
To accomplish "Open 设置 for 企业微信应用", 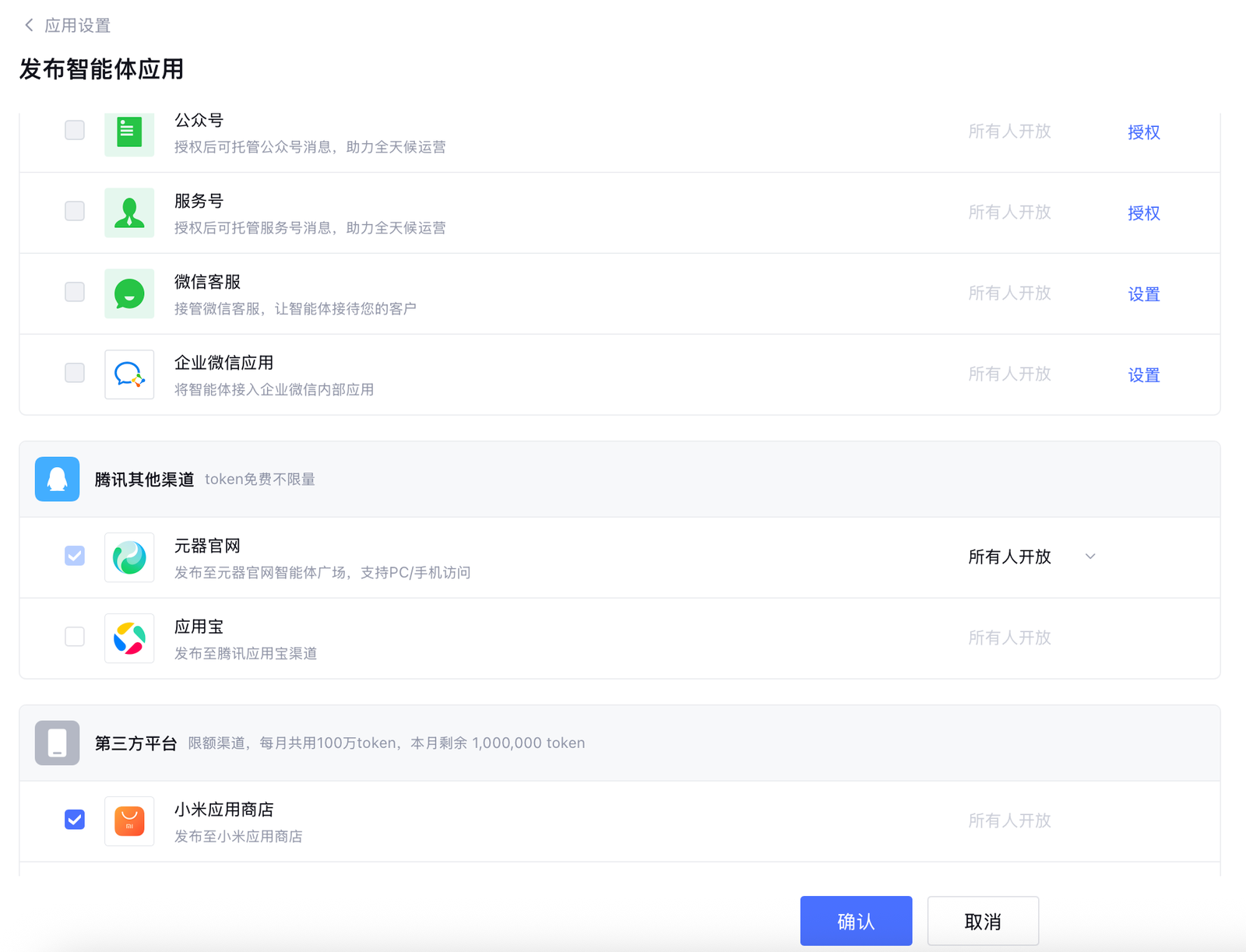I will tap(1143, 375).
